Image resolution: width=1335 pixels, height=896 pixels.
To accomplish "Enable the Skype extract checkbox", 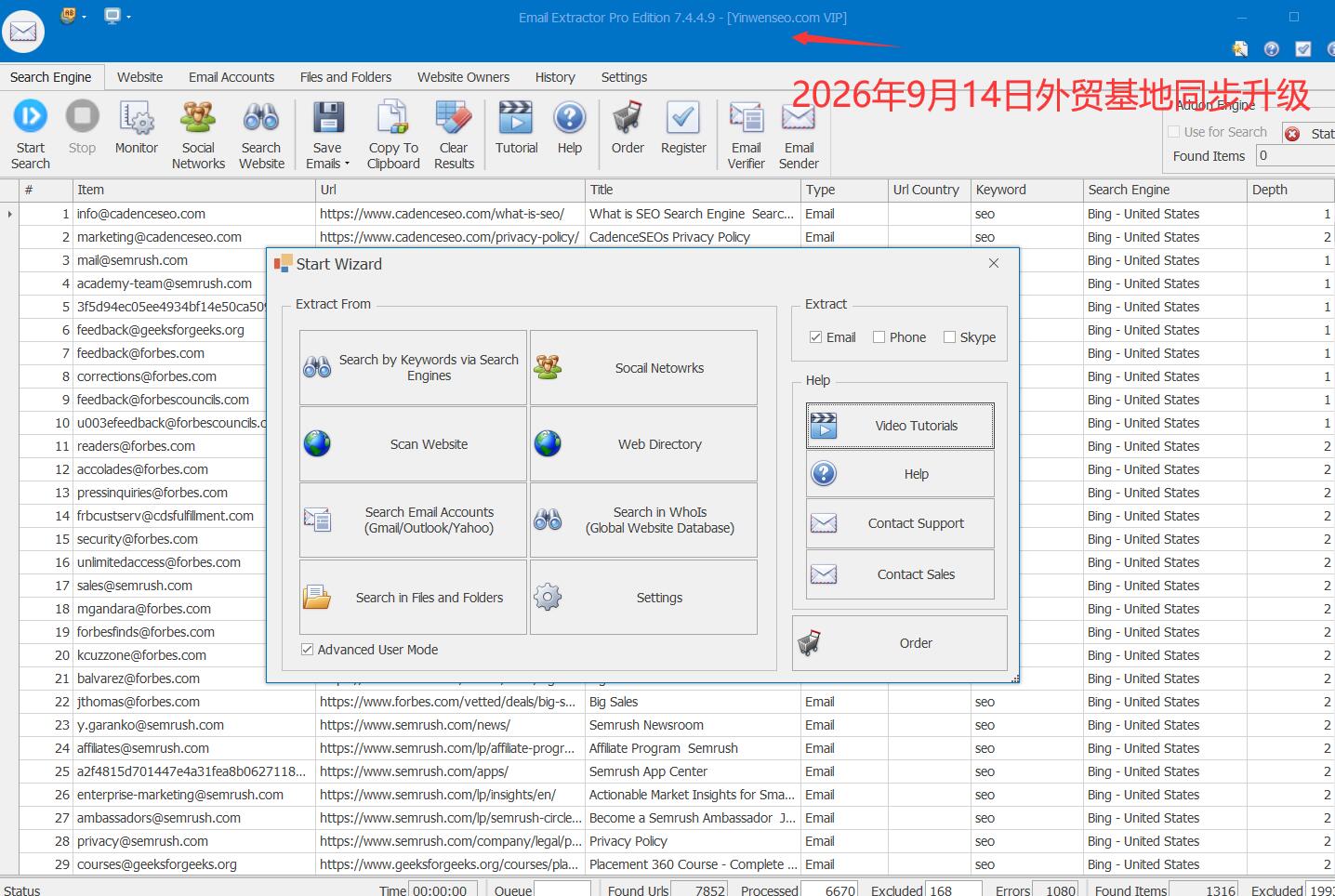I will click(x=949, y=337).
